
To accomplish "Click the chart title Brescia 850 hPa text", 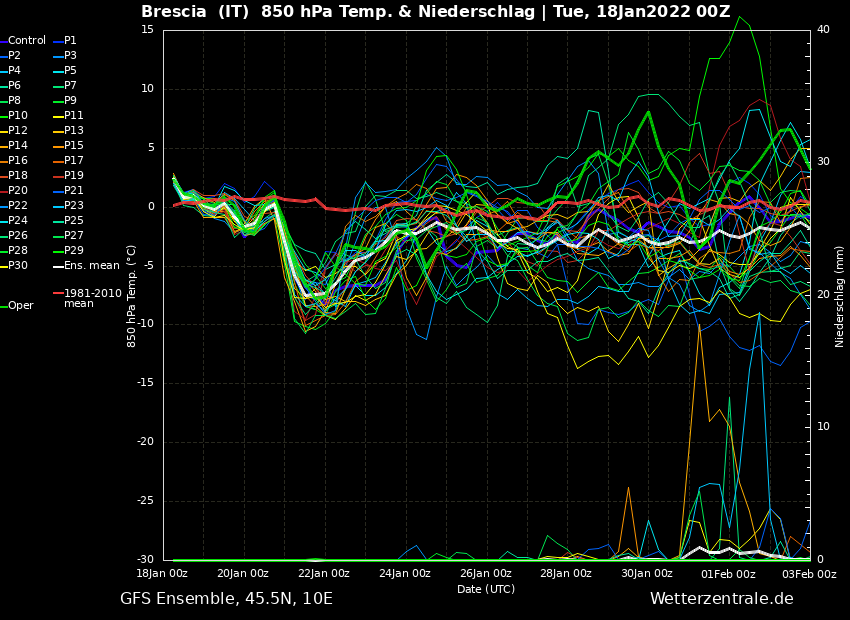I will [435, 12].
